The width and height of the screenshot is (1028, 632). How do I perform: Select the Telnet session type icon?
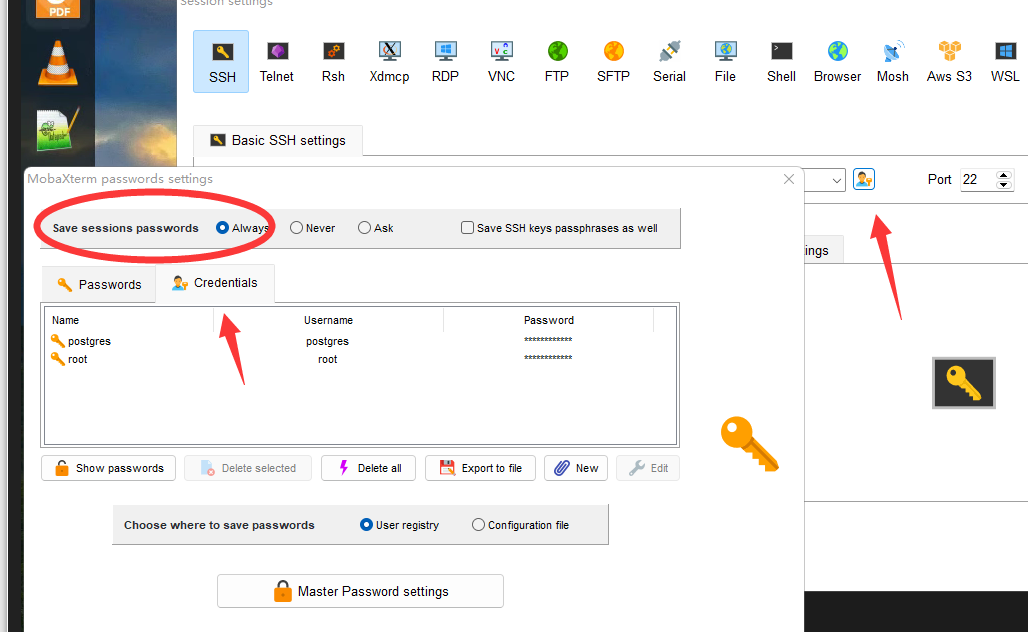pyautogui.click(x=277, y=62)
